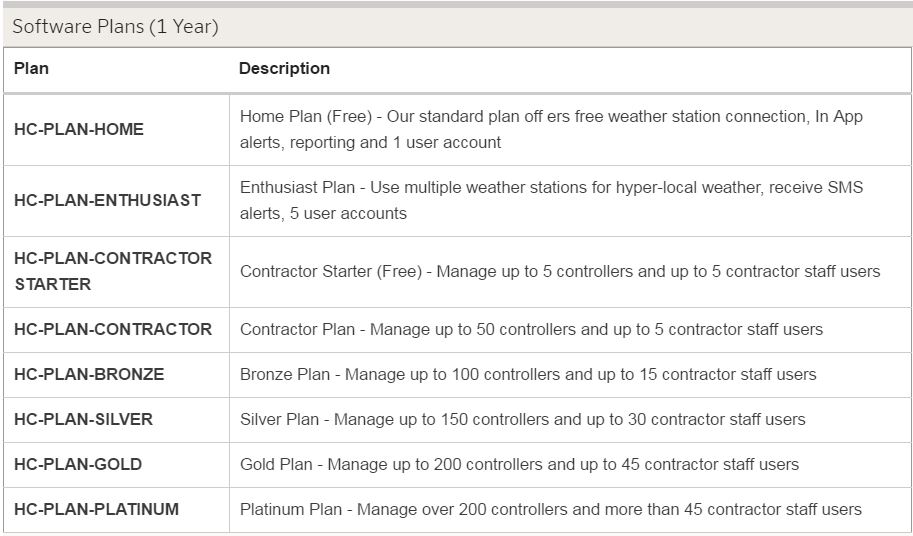Image resolution: width=913 pixels, height=536 pixels.
Task: Select the HC-PLAN-SILVER plan code
Action: [83, 419]
